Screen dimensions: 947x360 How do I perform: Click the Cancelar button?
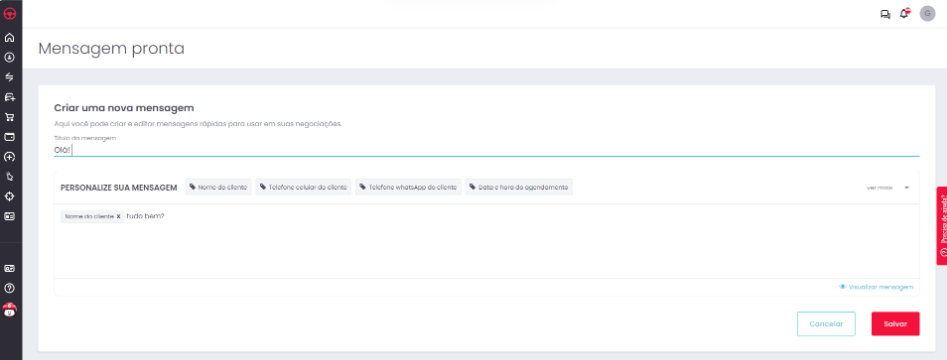[x=826, y=324]
